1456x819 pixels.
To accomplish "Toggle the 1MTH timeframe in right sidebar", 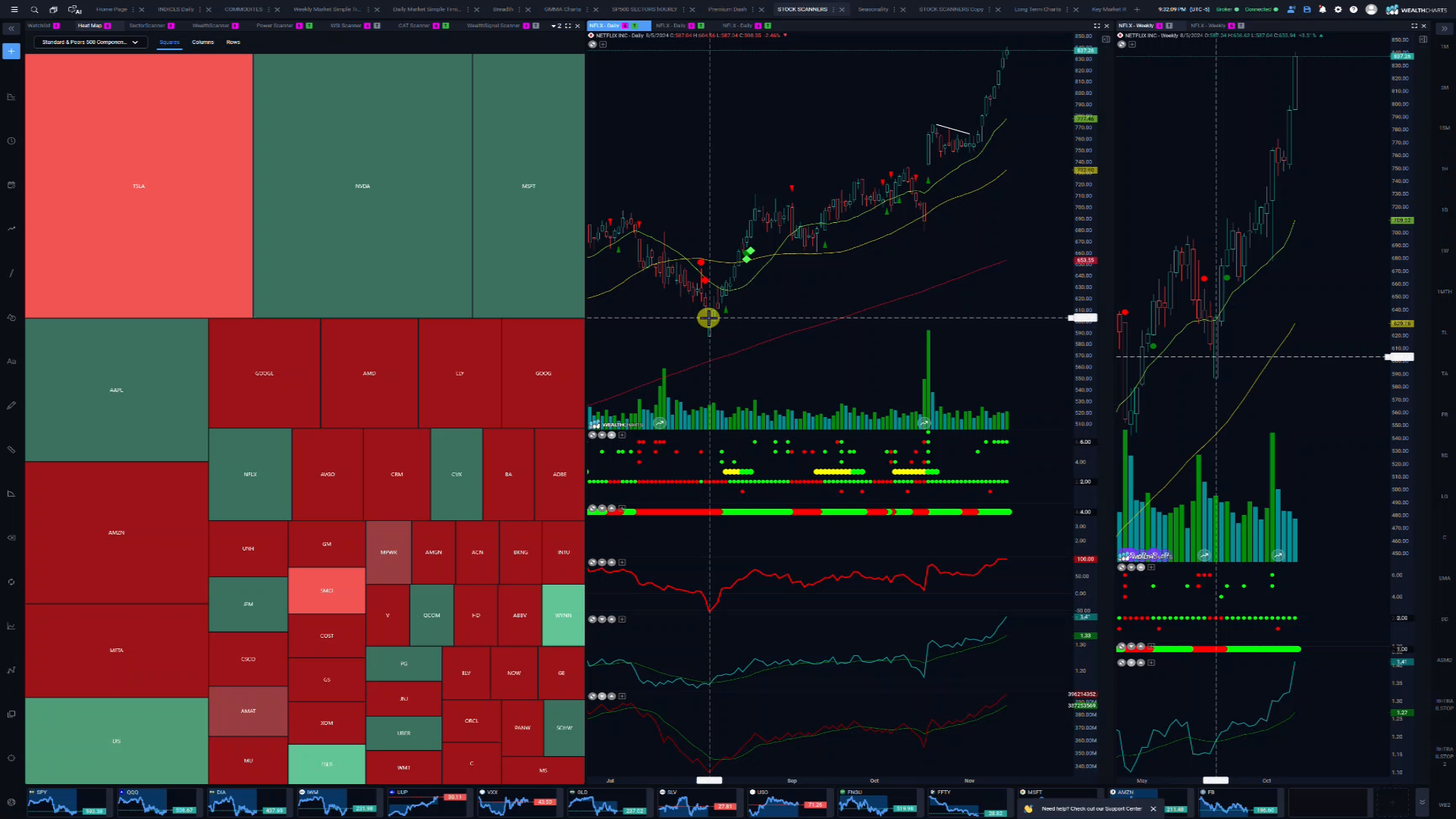I will click(x=1445, y=292).
